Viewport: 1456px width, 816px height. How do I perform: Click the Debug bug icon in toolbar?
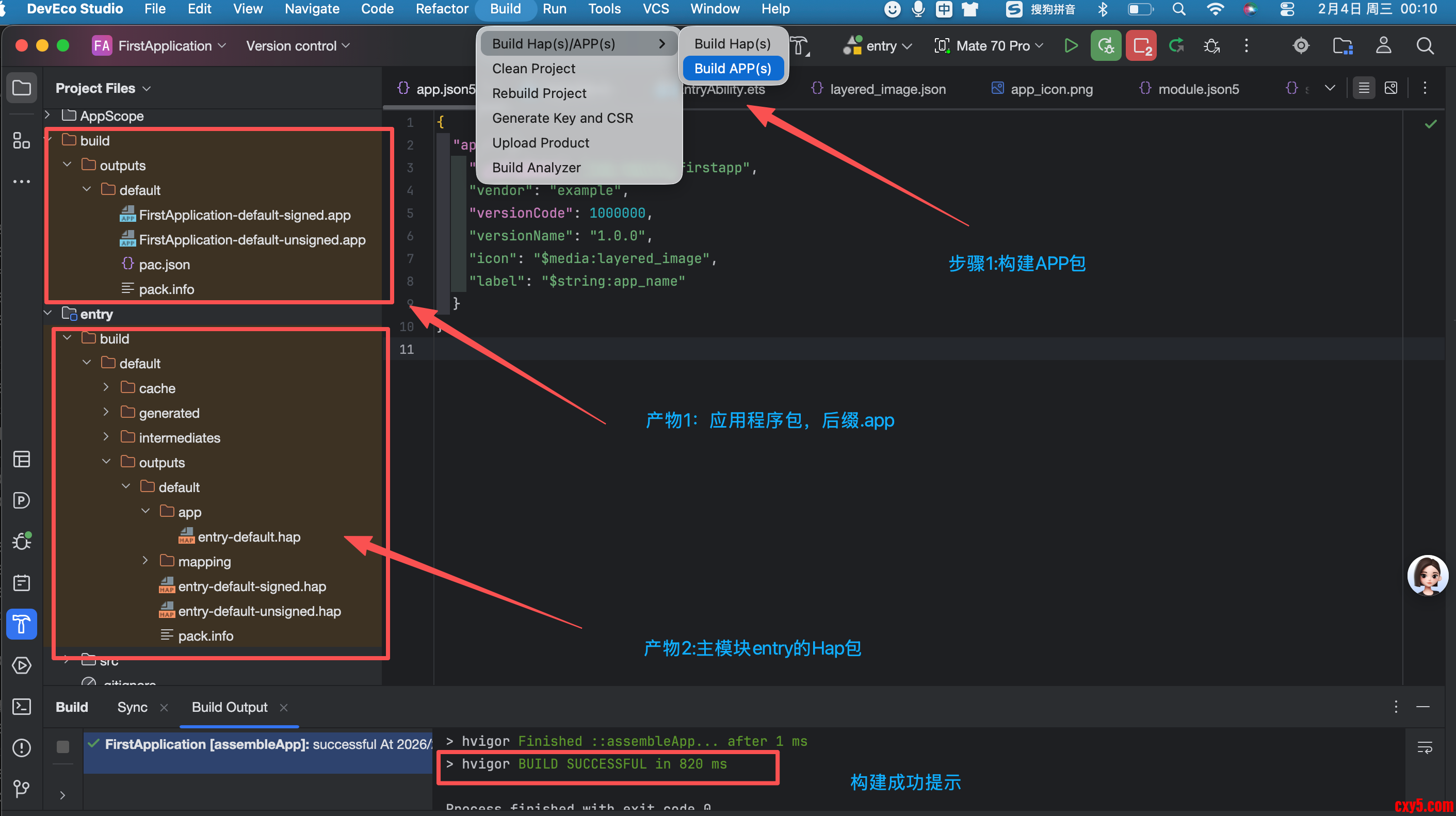[1211, 46]
